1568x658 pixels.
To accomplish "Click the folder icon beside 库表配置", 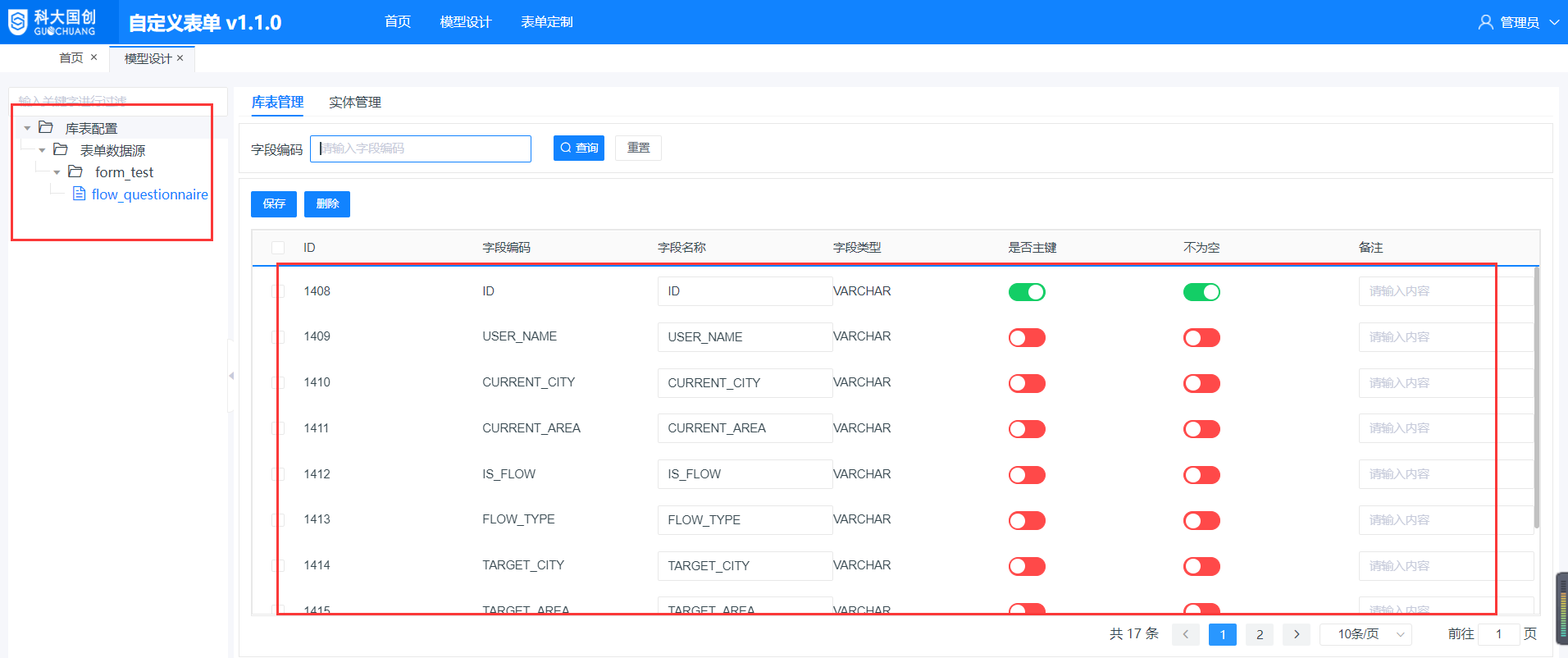I will [x=46, y=128].
